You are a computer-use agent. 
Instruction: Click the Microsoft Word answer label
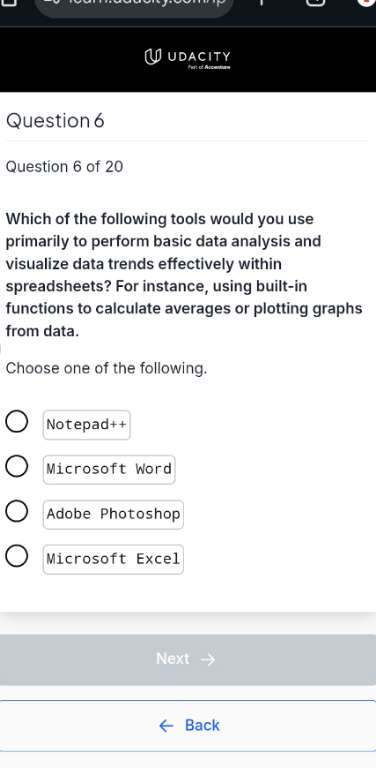coord(109,469)
